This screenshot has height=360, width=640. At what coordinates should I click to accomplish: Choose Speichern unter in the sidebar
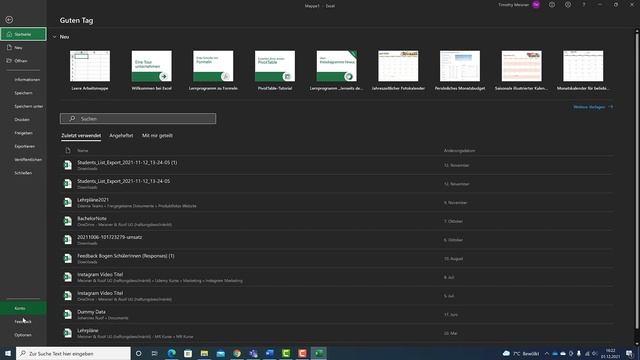pyautogui.click(x=29, y=106)
